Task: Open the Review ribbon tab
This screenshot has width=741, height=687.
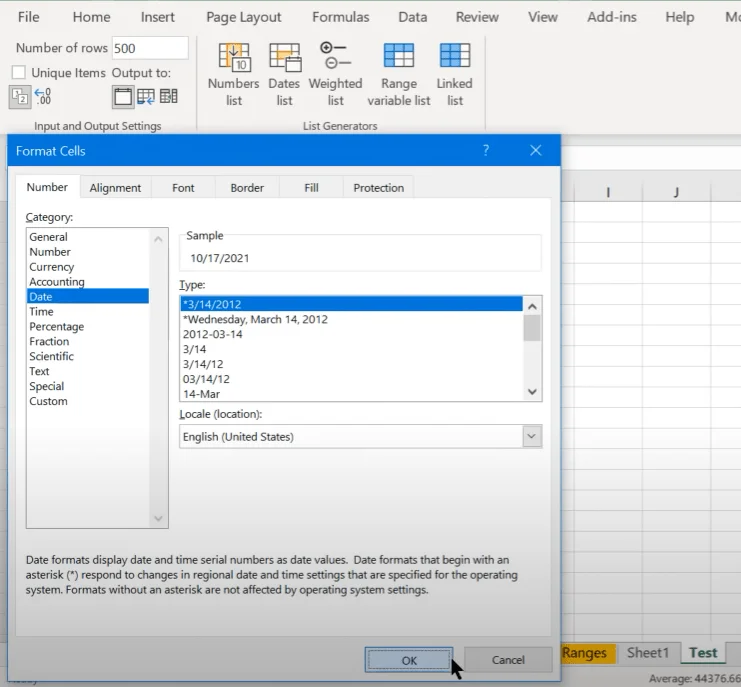Action: 477,17
